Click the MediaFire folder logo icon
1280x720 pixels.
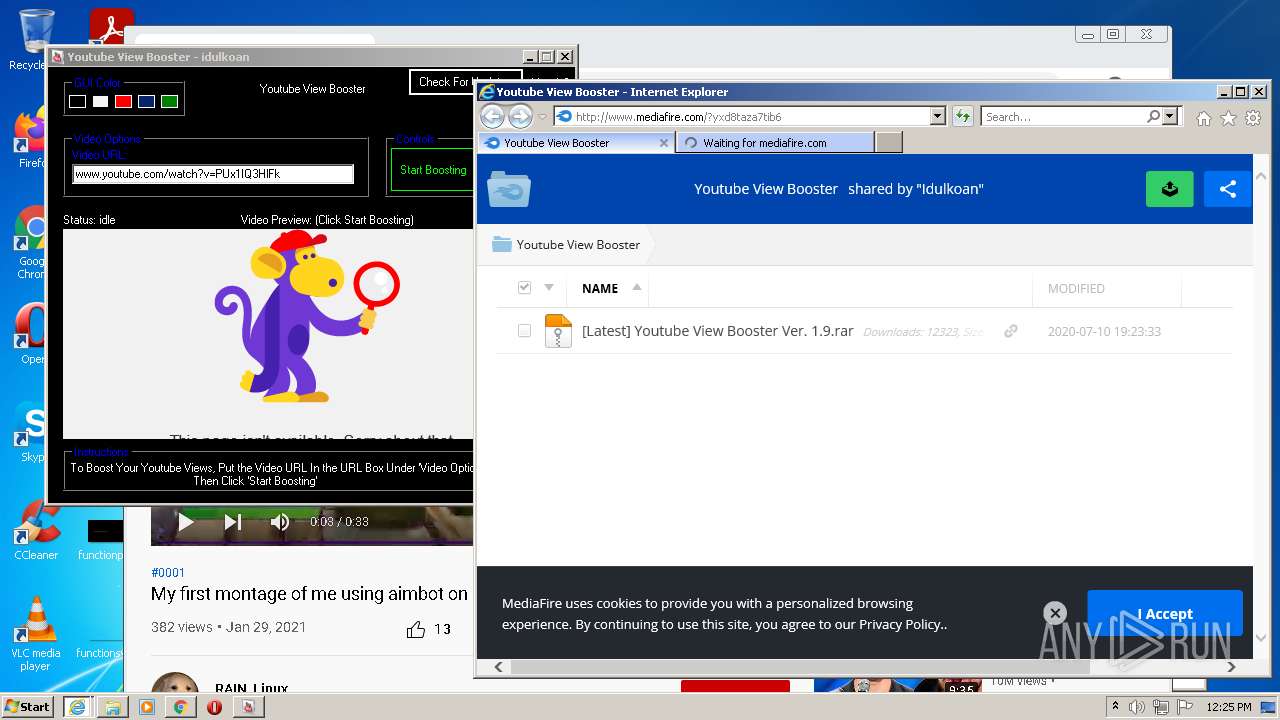coord(509,188)
